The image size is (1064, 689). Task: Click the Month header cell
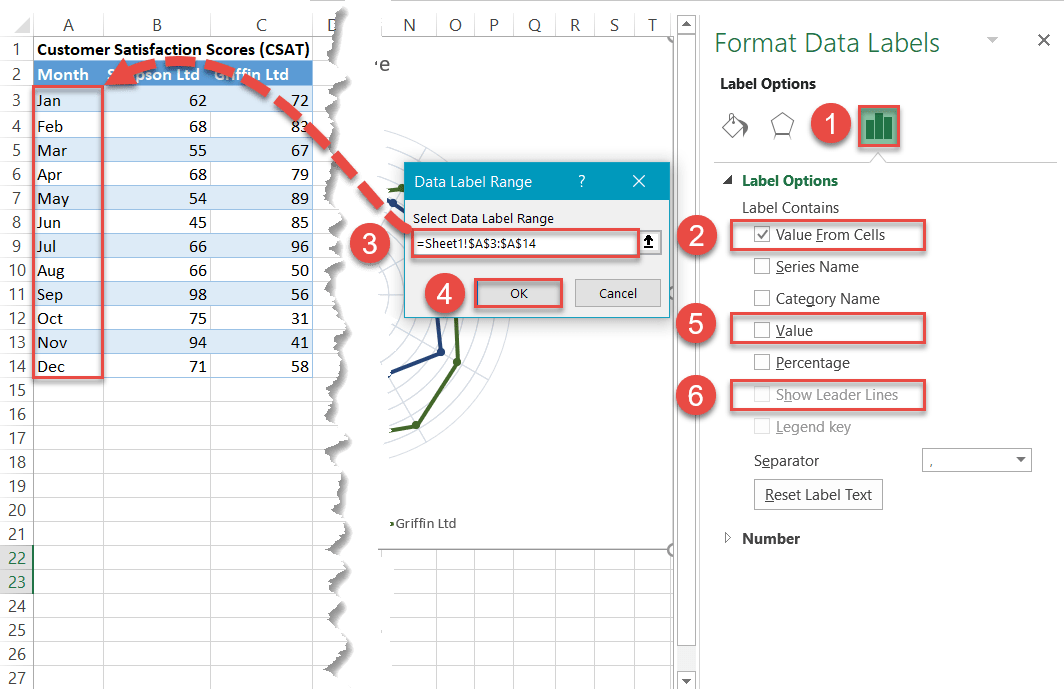tap(69, 74)
